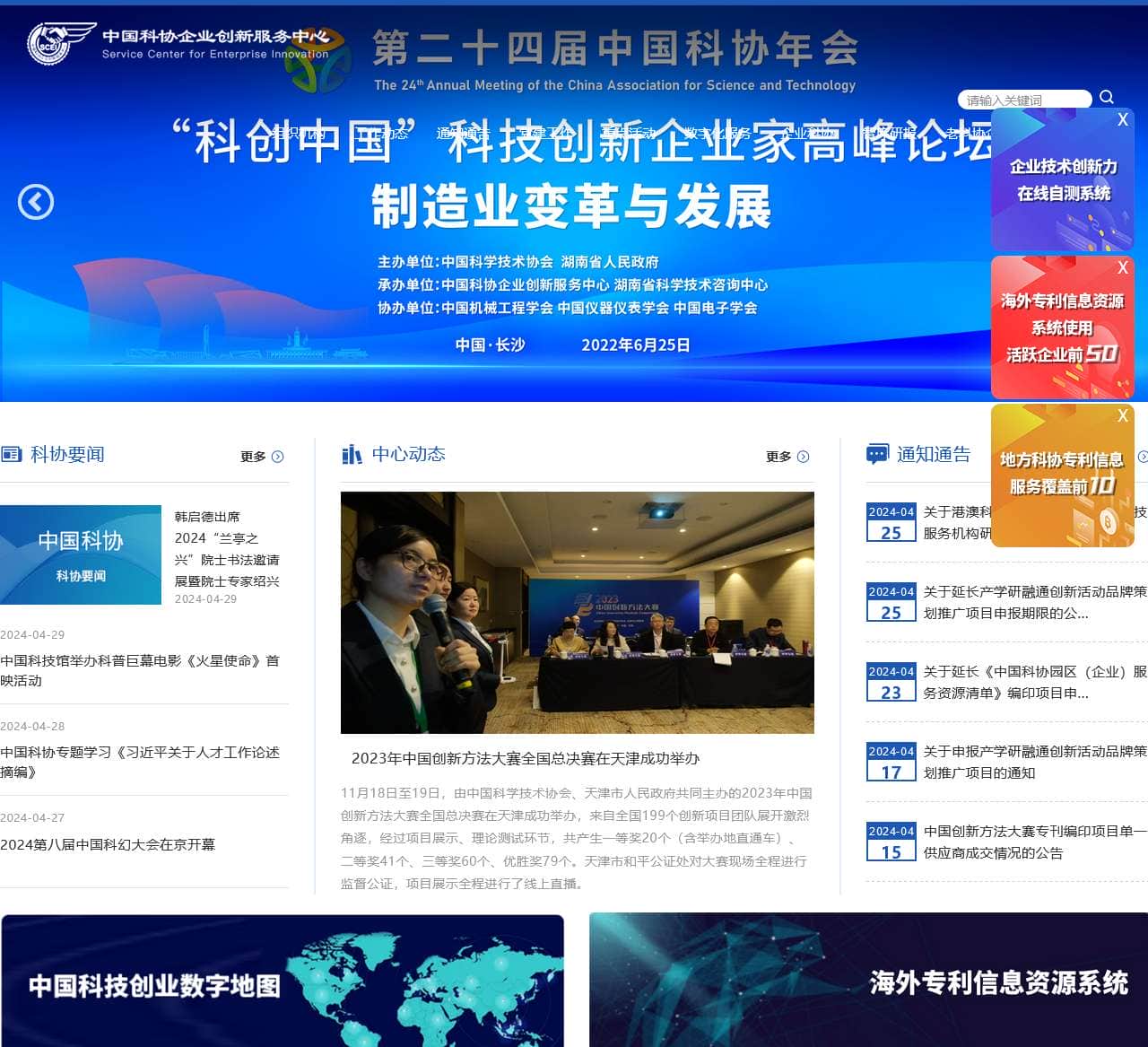The height and width of the screenshot is (1047, 1148).
Task: Open 党建工作 in the navigation bar
Action: point(545,133)
